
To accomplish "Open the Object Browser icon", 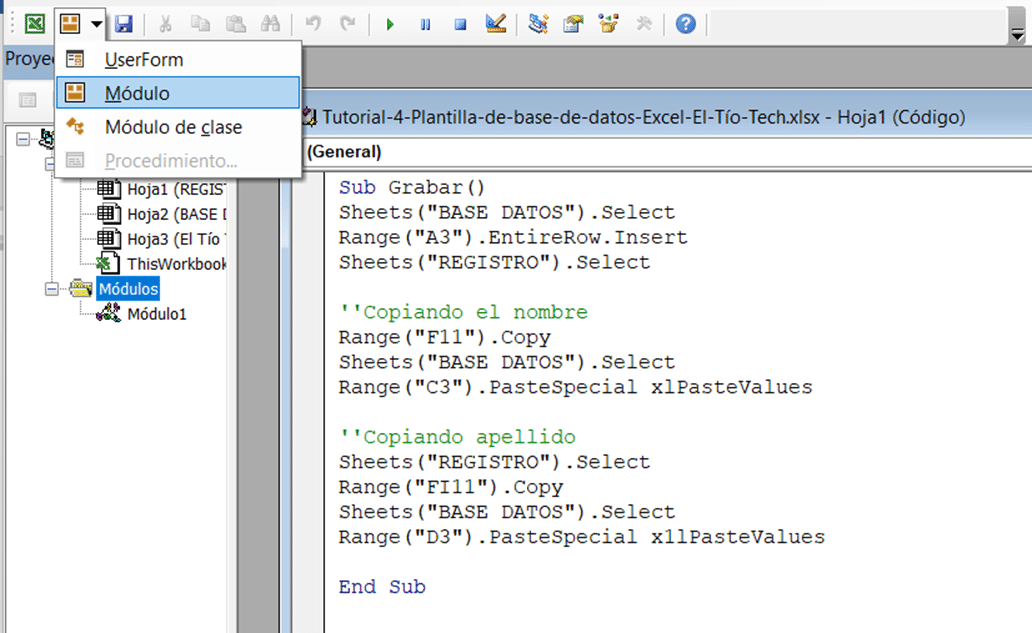I will click(x=608, y=24).
